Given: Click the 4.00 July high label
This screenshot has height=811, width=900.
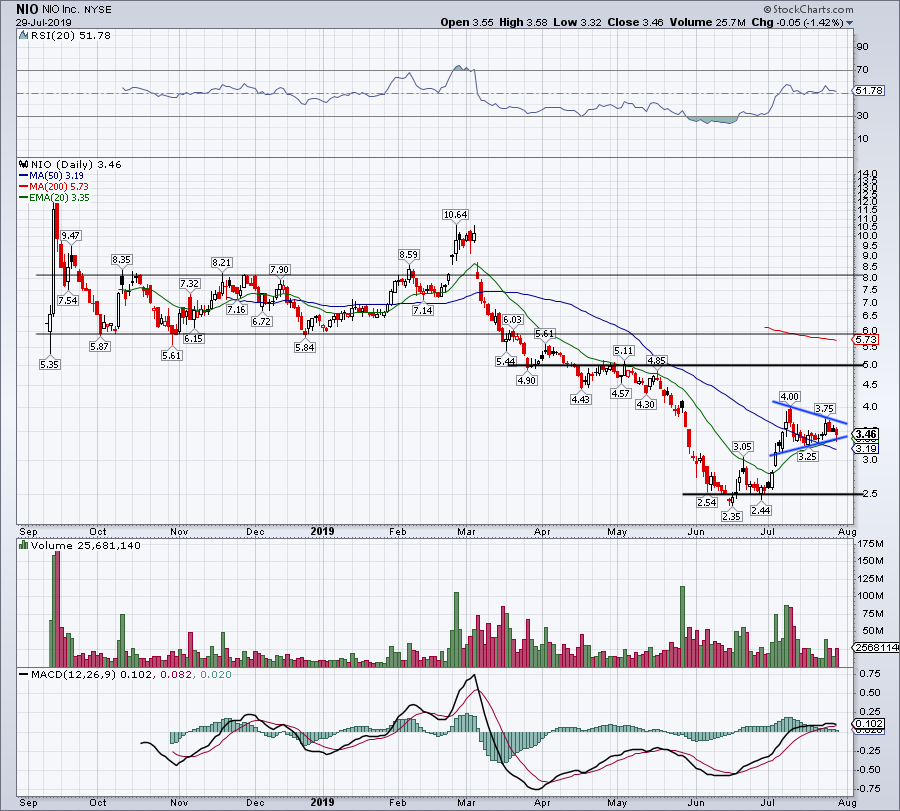Looking at the screenshot, I should point(790,397).
